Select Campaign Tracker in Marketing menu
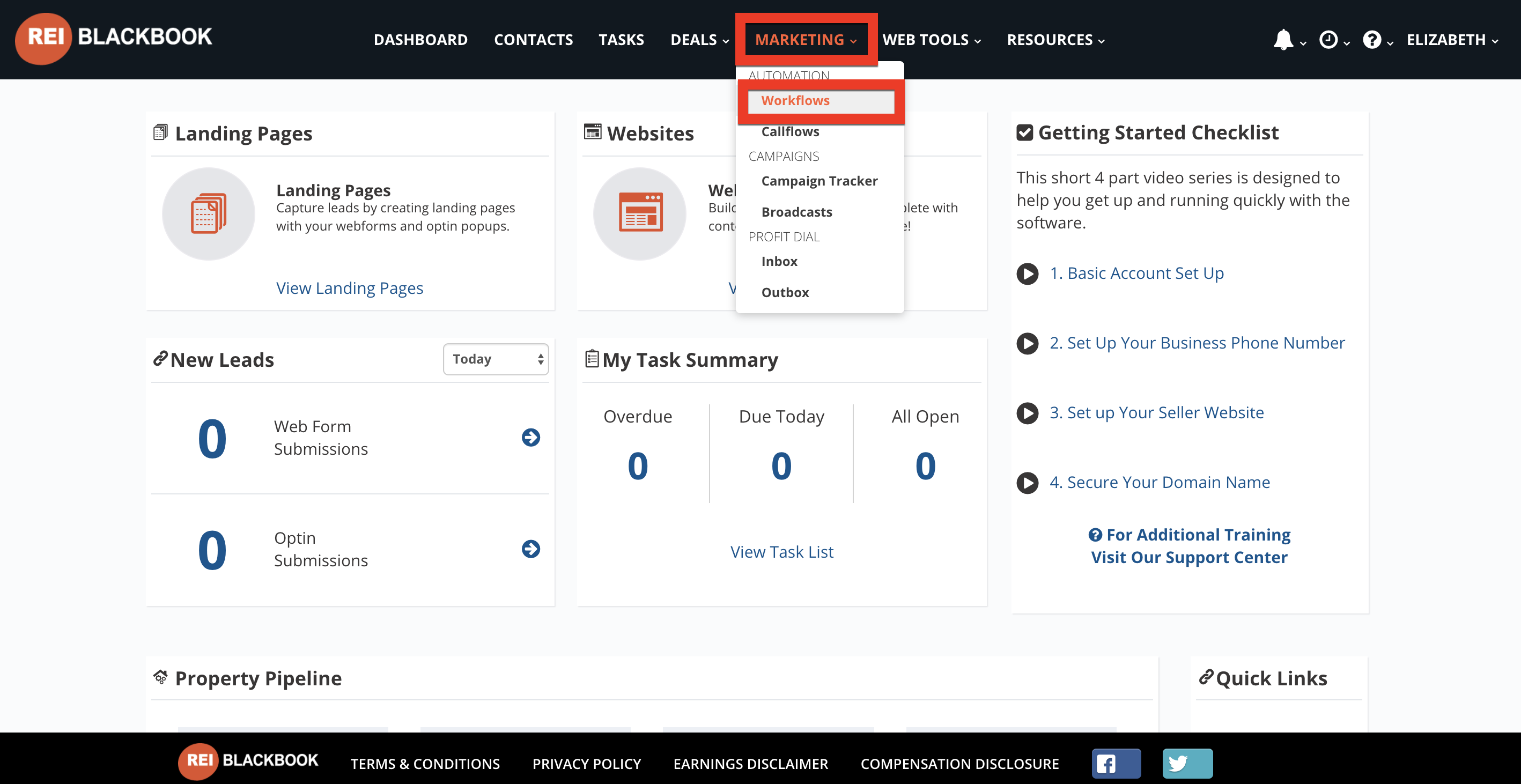 click(819, 181)
